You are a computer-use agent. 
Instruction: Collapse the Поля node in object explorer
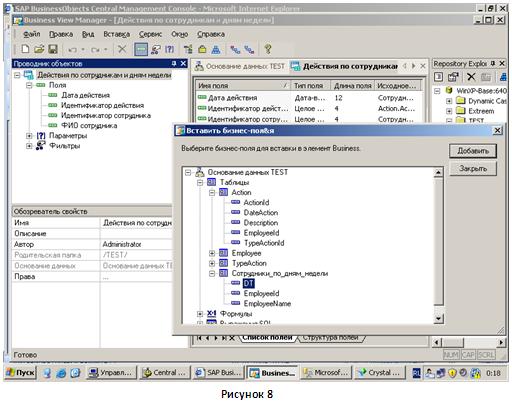click(29, 85)
